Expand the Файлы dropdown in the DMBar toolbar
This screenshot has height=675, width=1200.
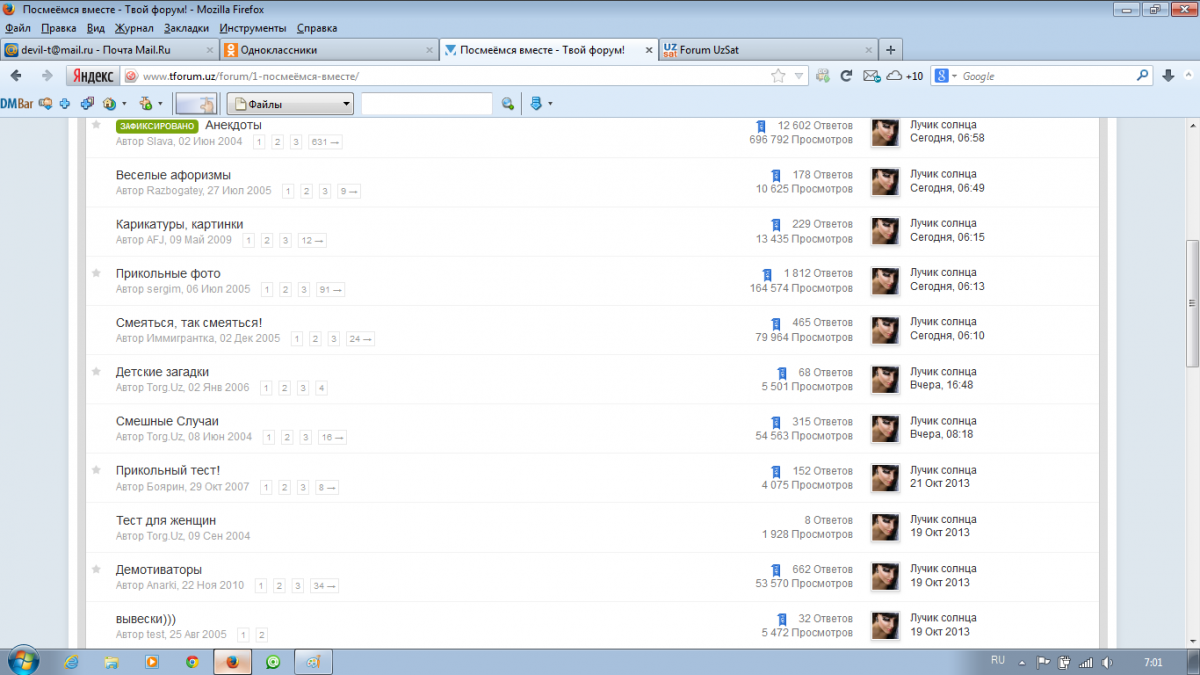(x=346, y=103)
